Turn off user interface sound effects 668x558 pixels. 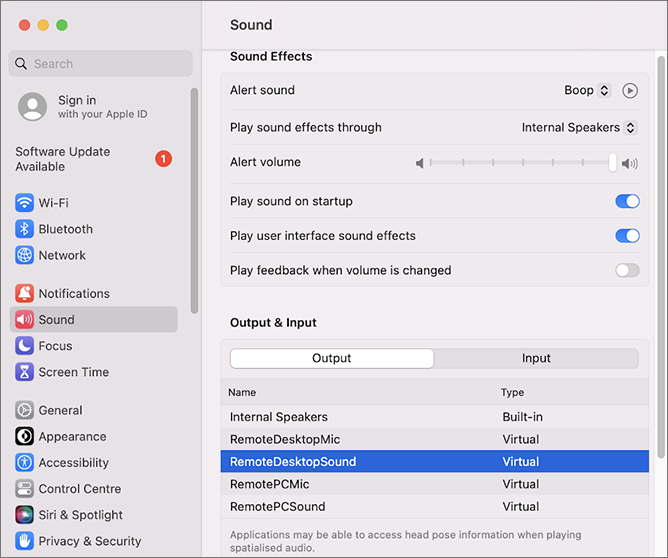627,236
